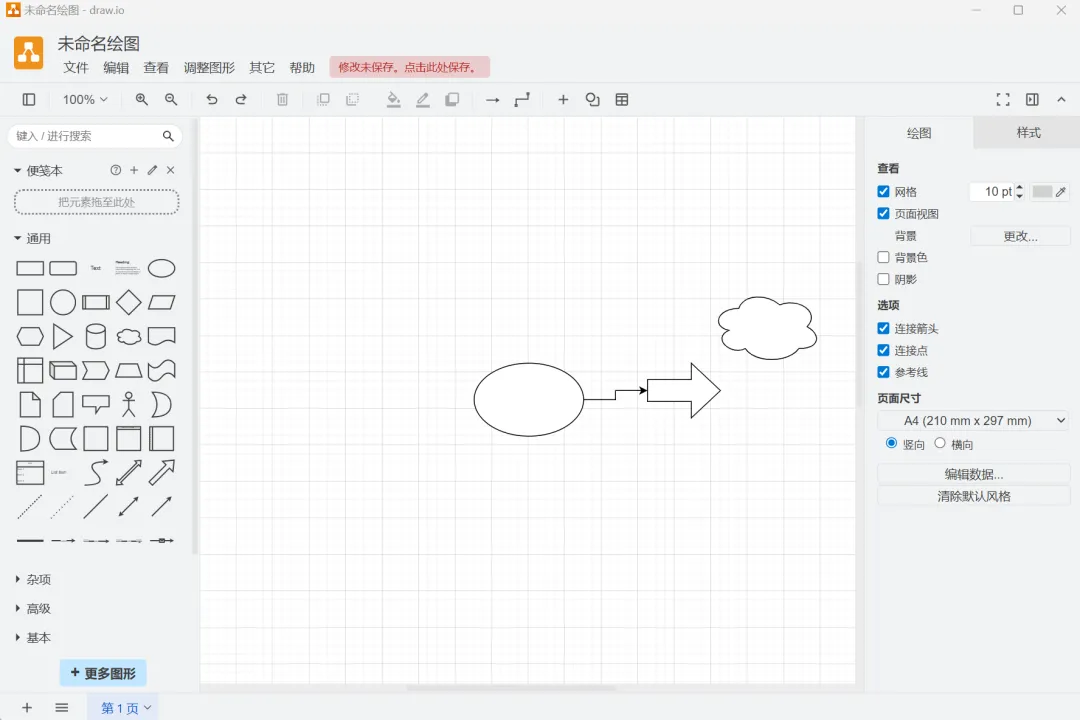
Task: Open the 查看 menu
Action: coord(156,68)
